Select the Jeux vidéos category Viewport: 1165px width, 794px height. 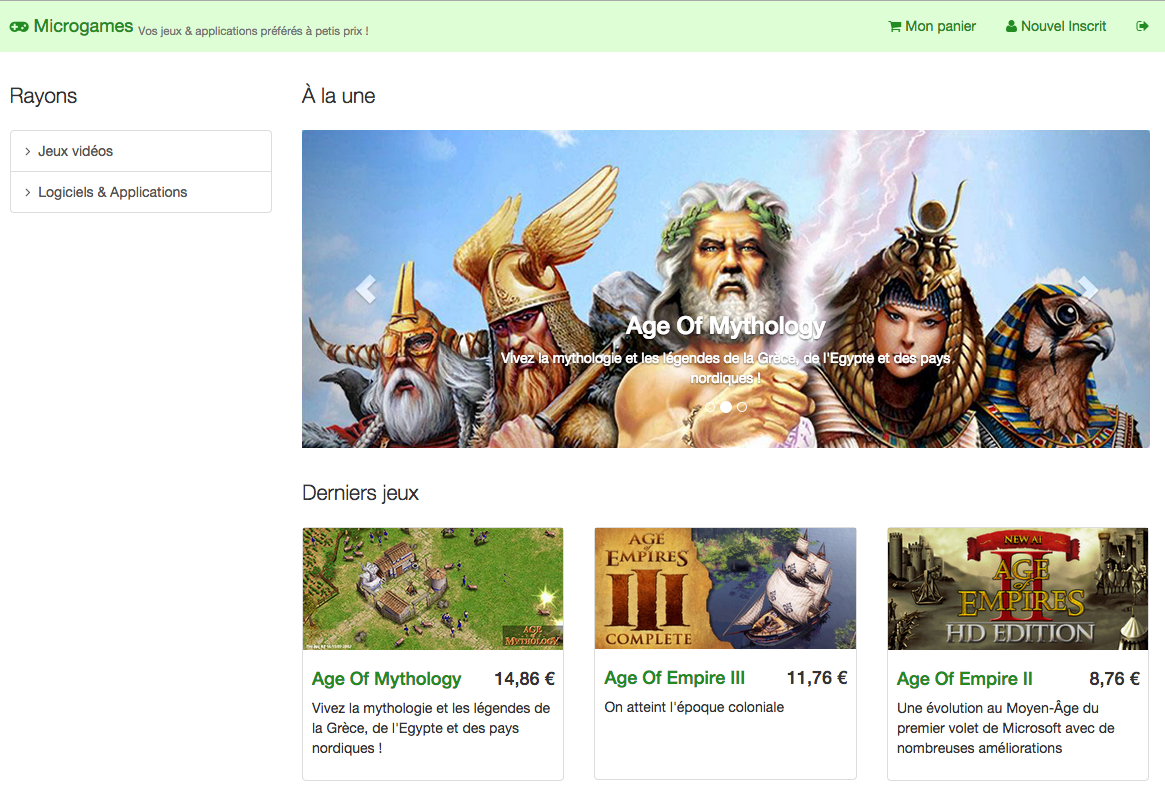pyautogui.click(x=141, y=152)
